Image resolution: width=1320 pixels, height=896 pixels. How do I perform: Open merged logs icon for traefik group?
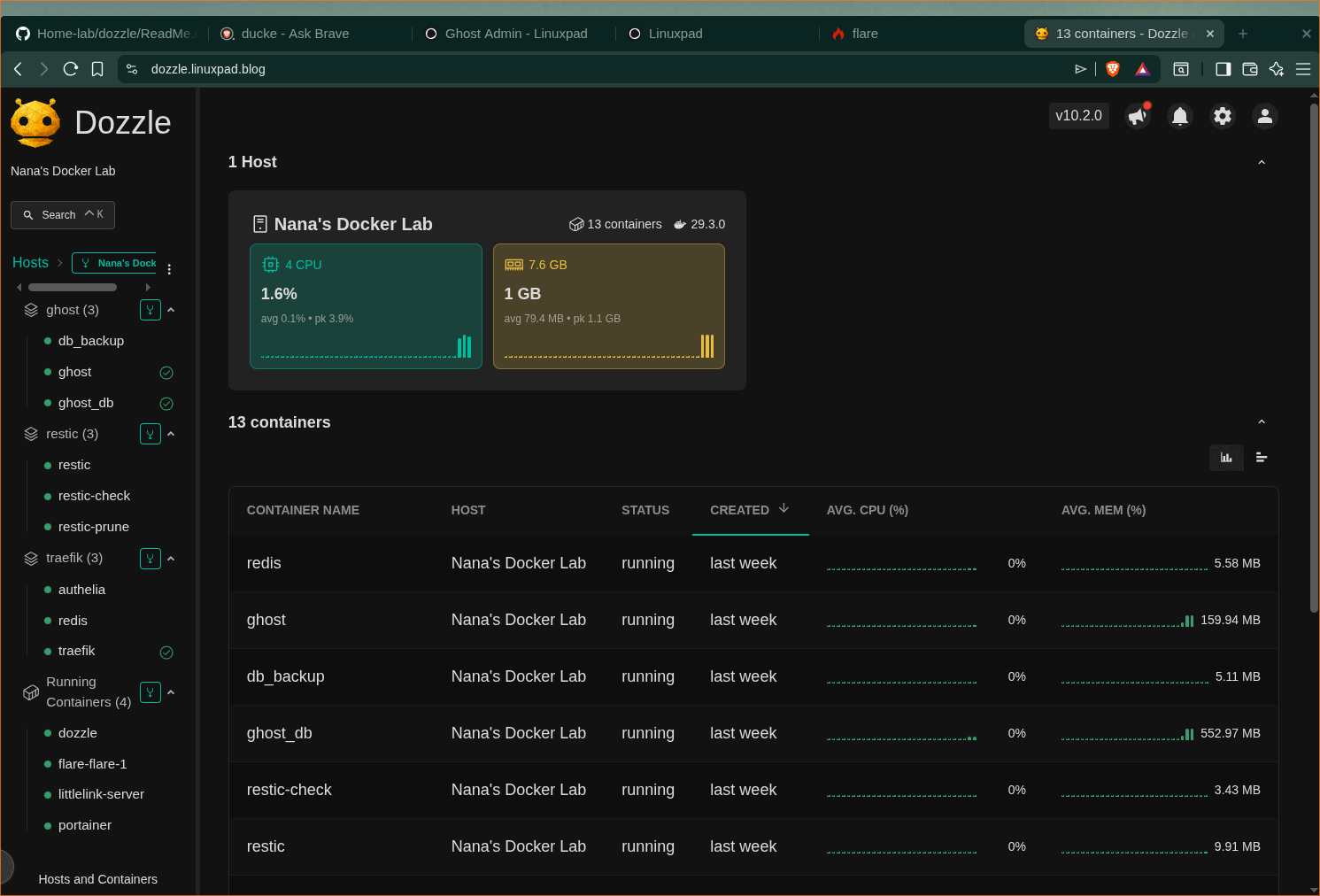coord(151,559)
